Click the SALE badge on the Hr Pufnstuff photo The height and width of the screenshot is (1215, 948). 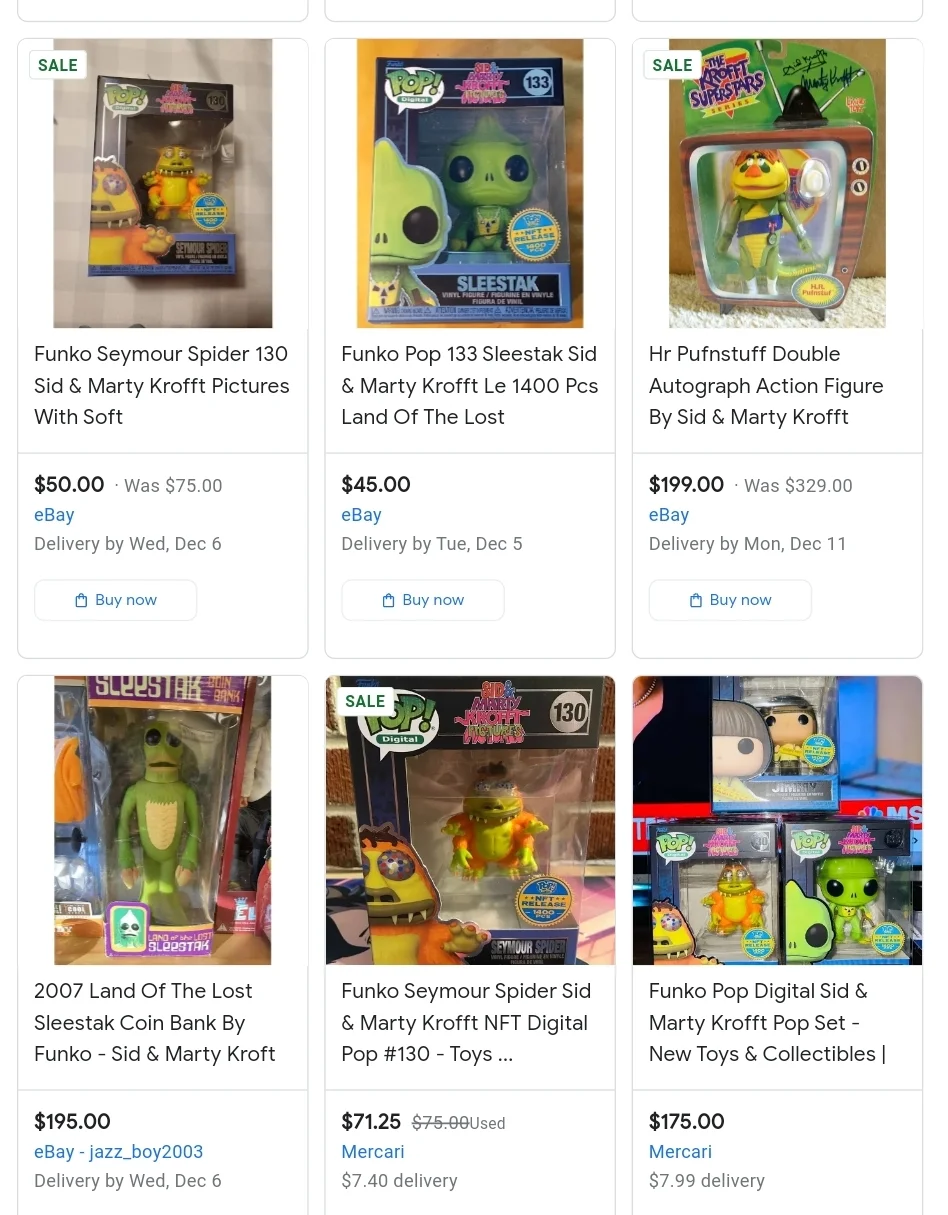point(672,65)
